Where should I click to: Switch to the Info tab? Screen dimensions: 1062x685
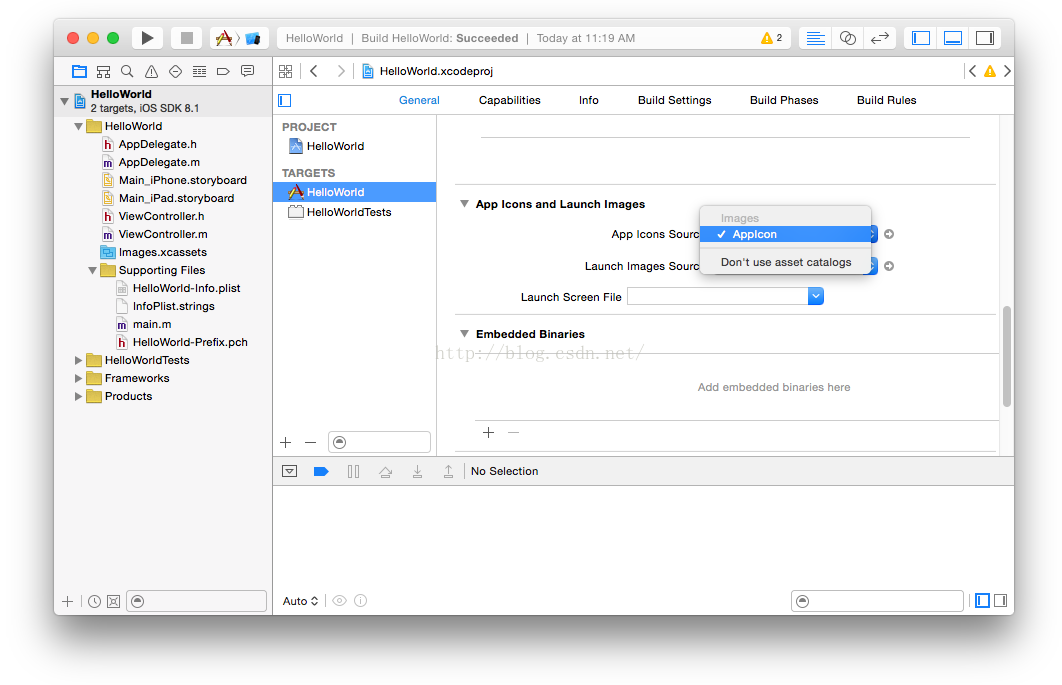pyautogui.click(x=589, y=100)
